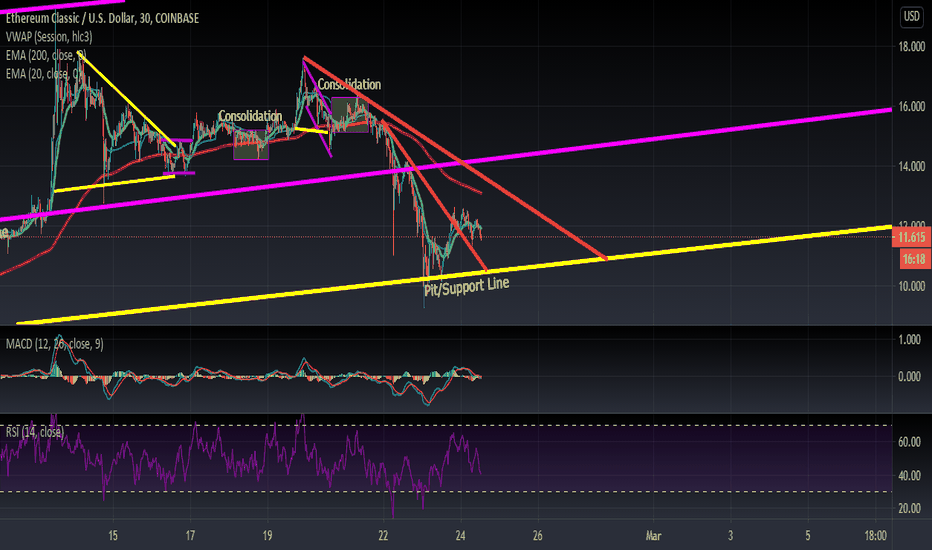Click the 11.615 current price label

912,237
